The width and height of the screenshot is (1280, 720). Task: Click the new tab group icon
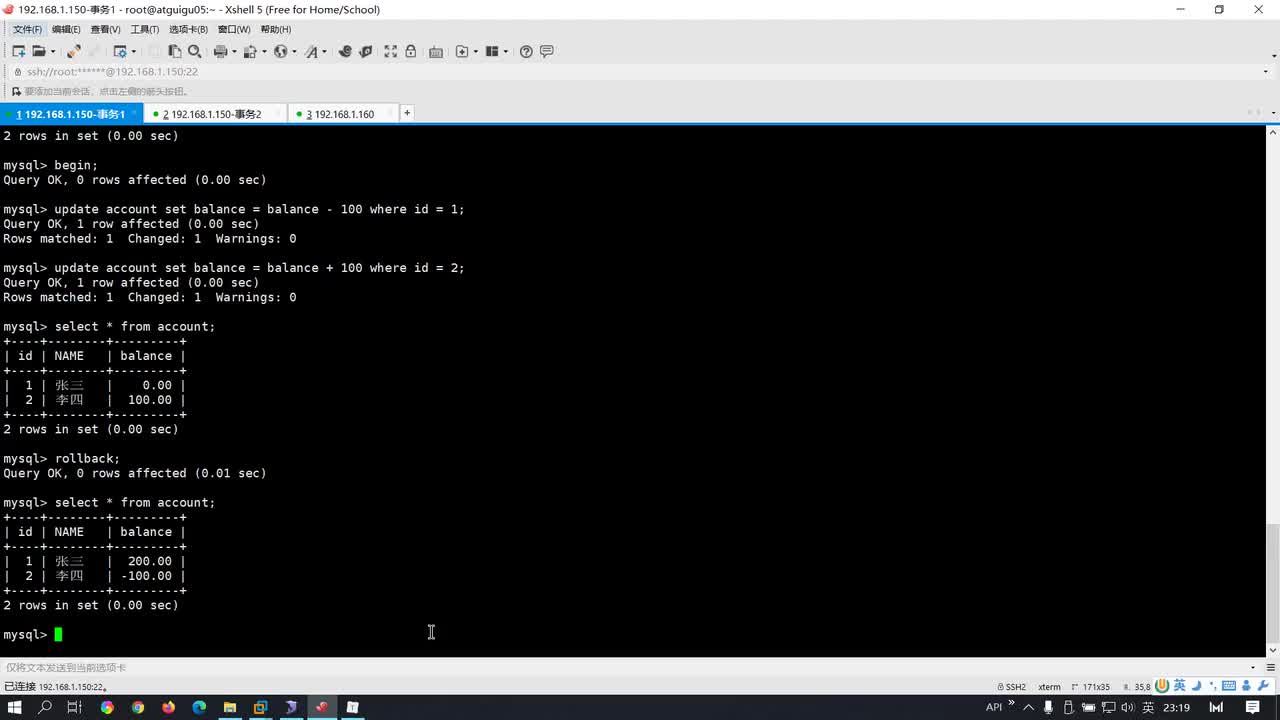pos(462,51)
